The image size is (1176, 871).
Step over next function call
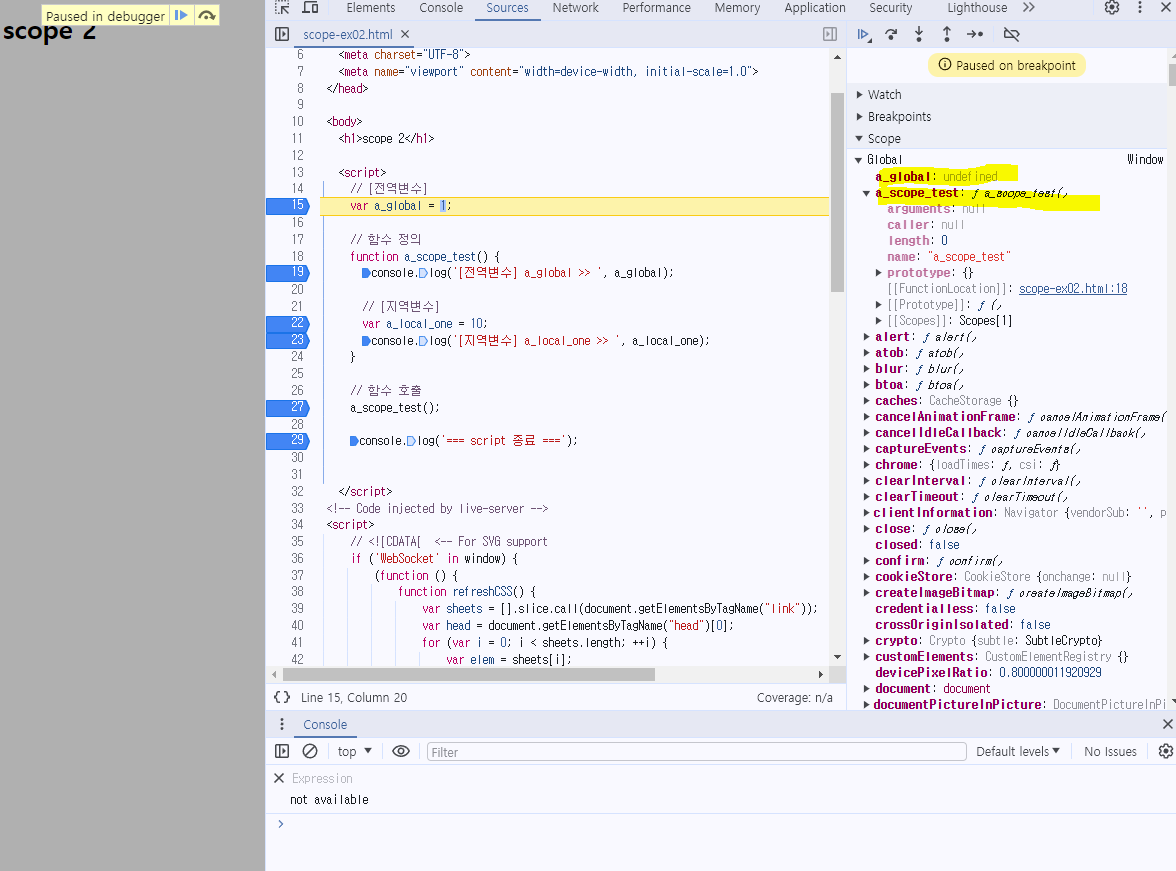[891, 35]
